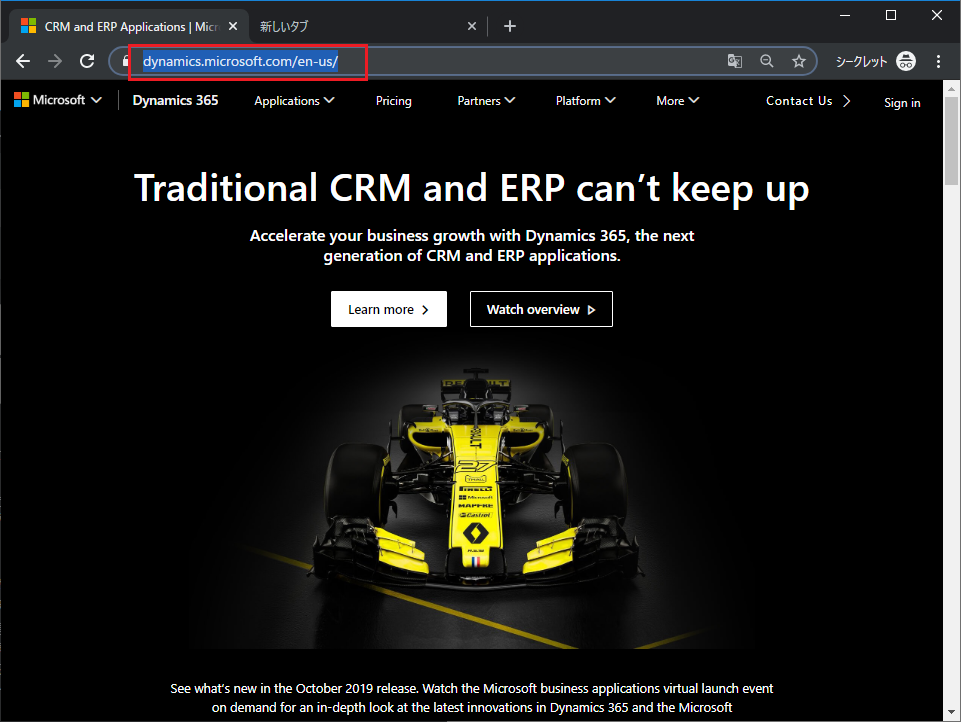Screen dimensions: 961x722
Task: Minimize the Chrome window
Action: 845,15
